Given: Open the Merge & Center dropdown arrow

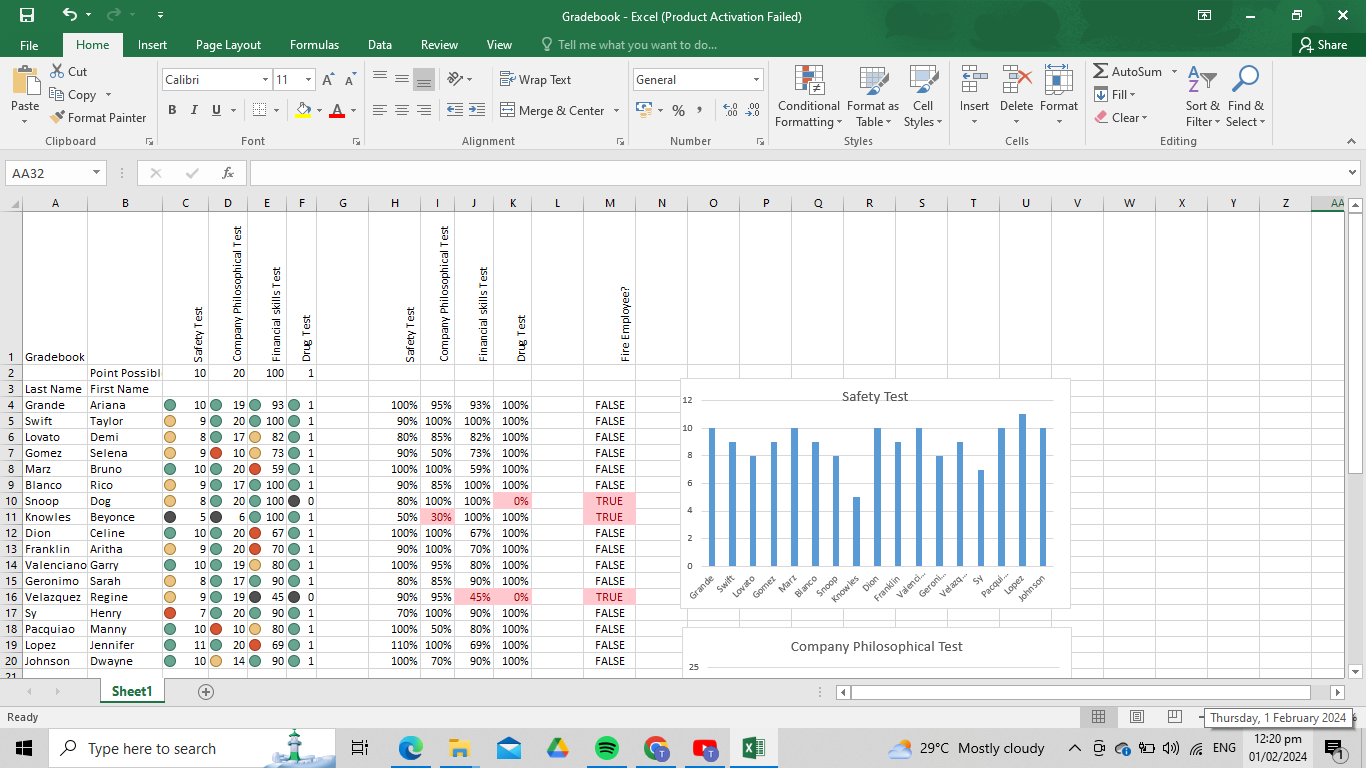Looking at the screenshot, I should (616, 111).
